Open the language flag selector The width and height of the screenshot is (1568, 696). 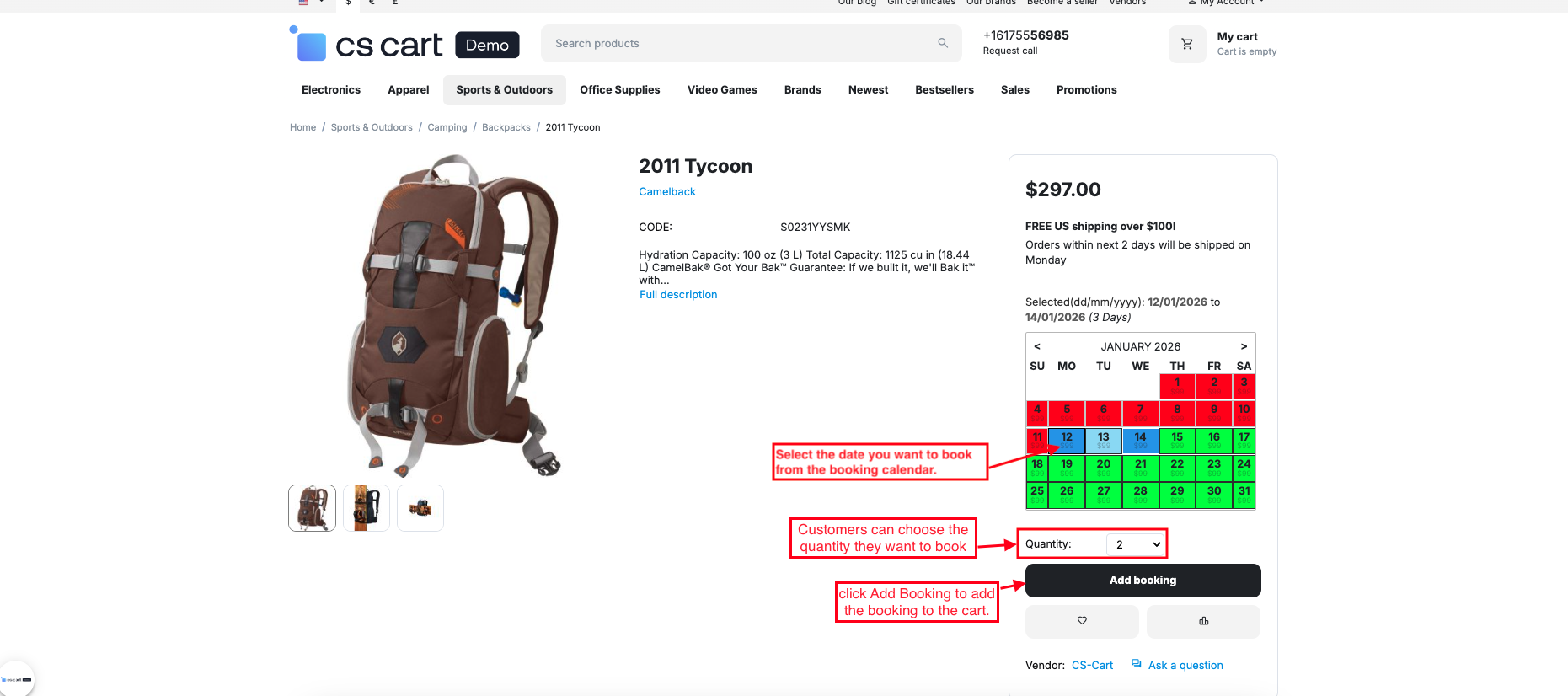[309, 3]
